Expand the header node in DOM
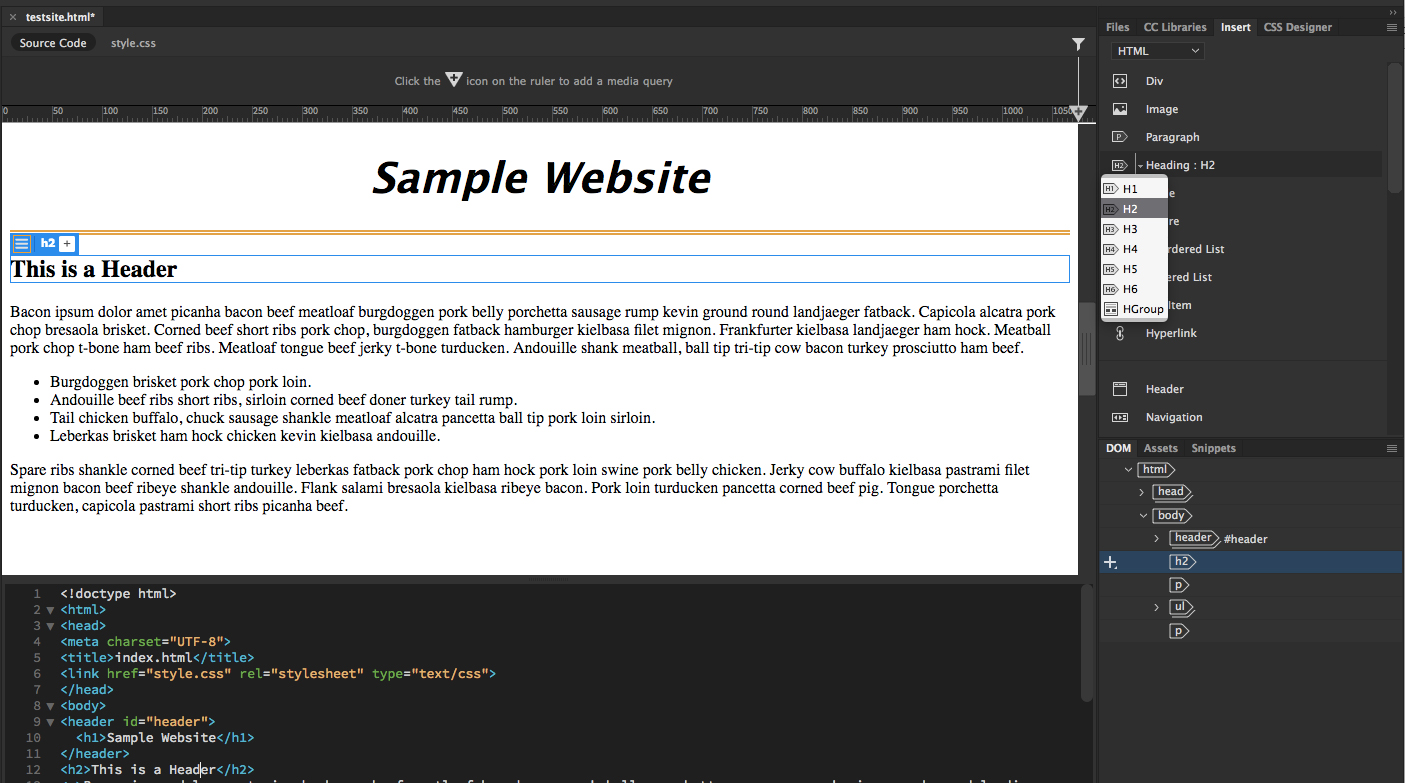 (1157, 539)
